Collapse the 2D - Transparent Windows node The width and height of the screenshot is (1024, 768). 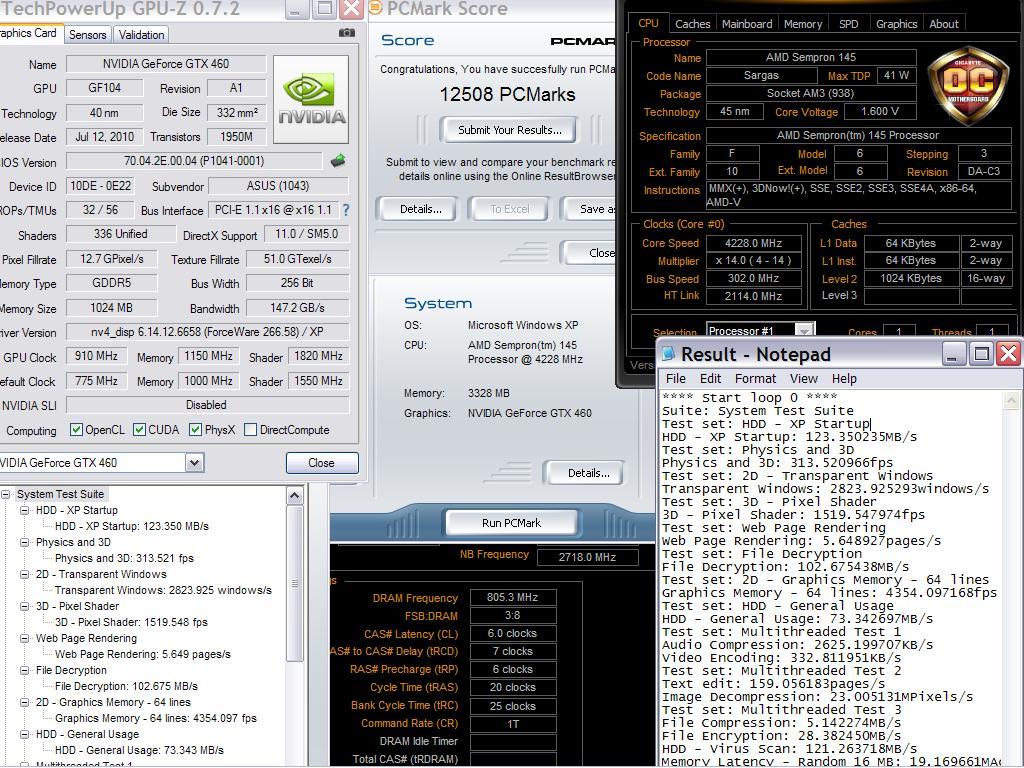point(25,574)
